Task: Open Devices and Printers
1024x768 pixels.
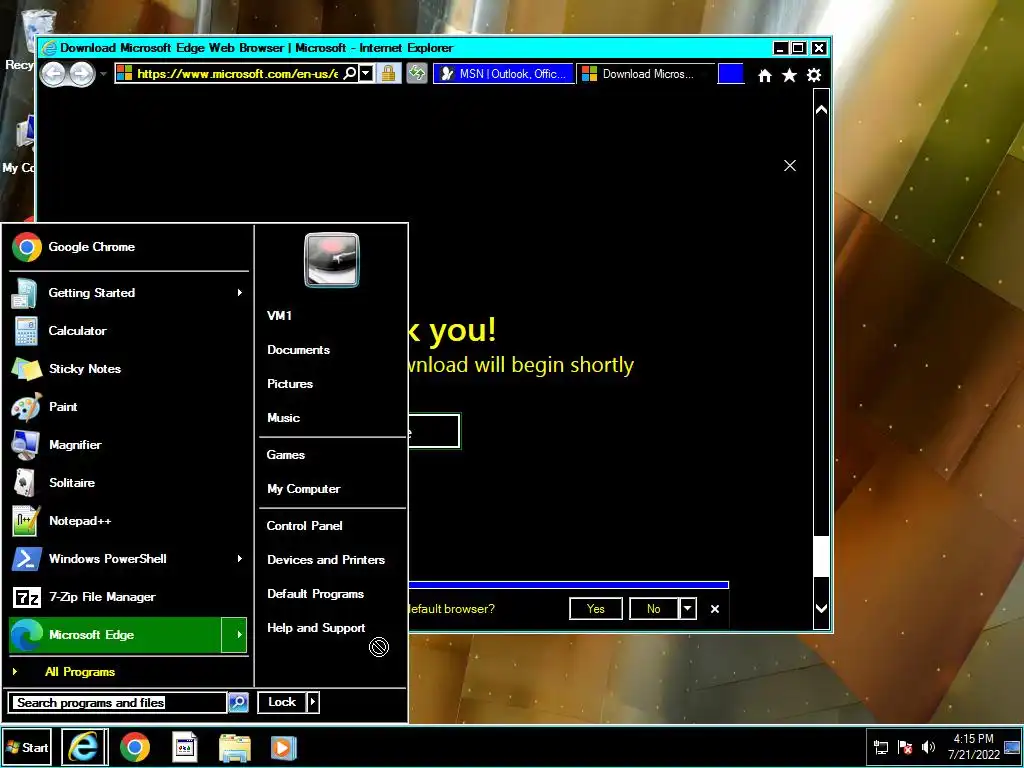Action: point(326,560)
